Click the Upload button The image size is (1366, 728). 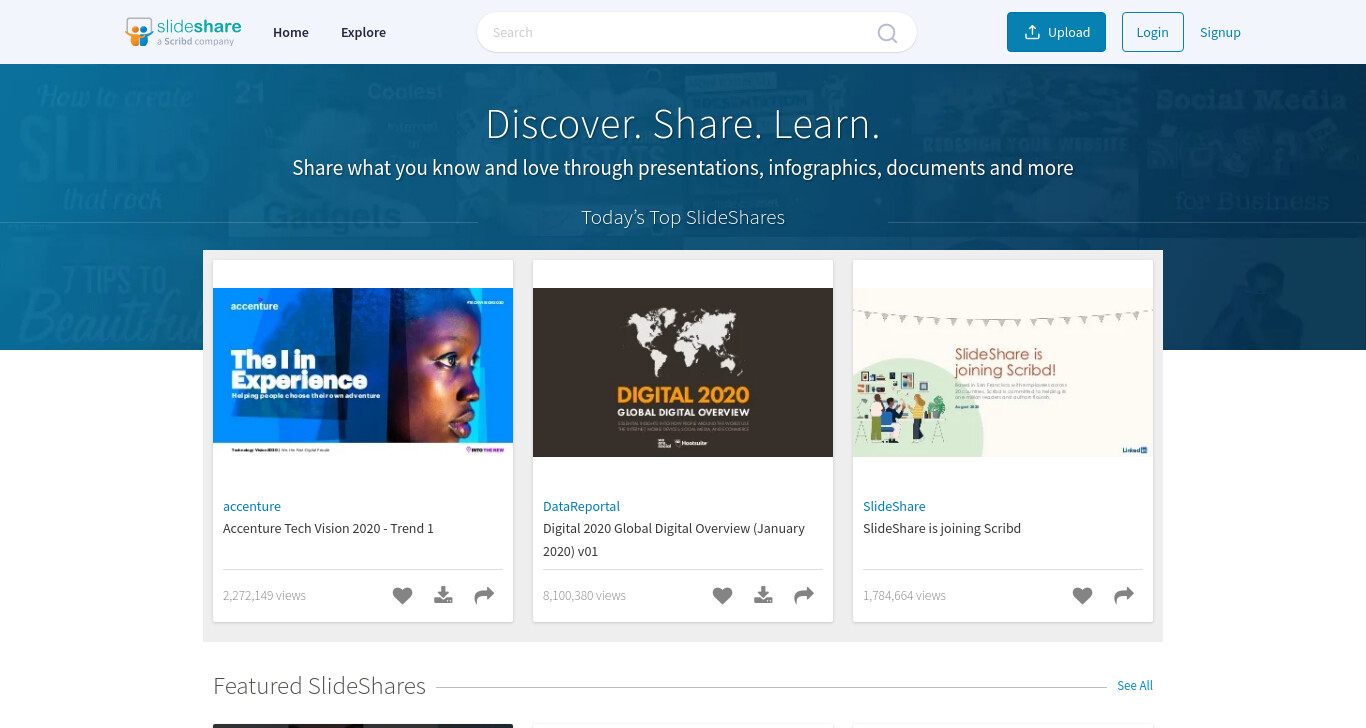pos(1056,32)
